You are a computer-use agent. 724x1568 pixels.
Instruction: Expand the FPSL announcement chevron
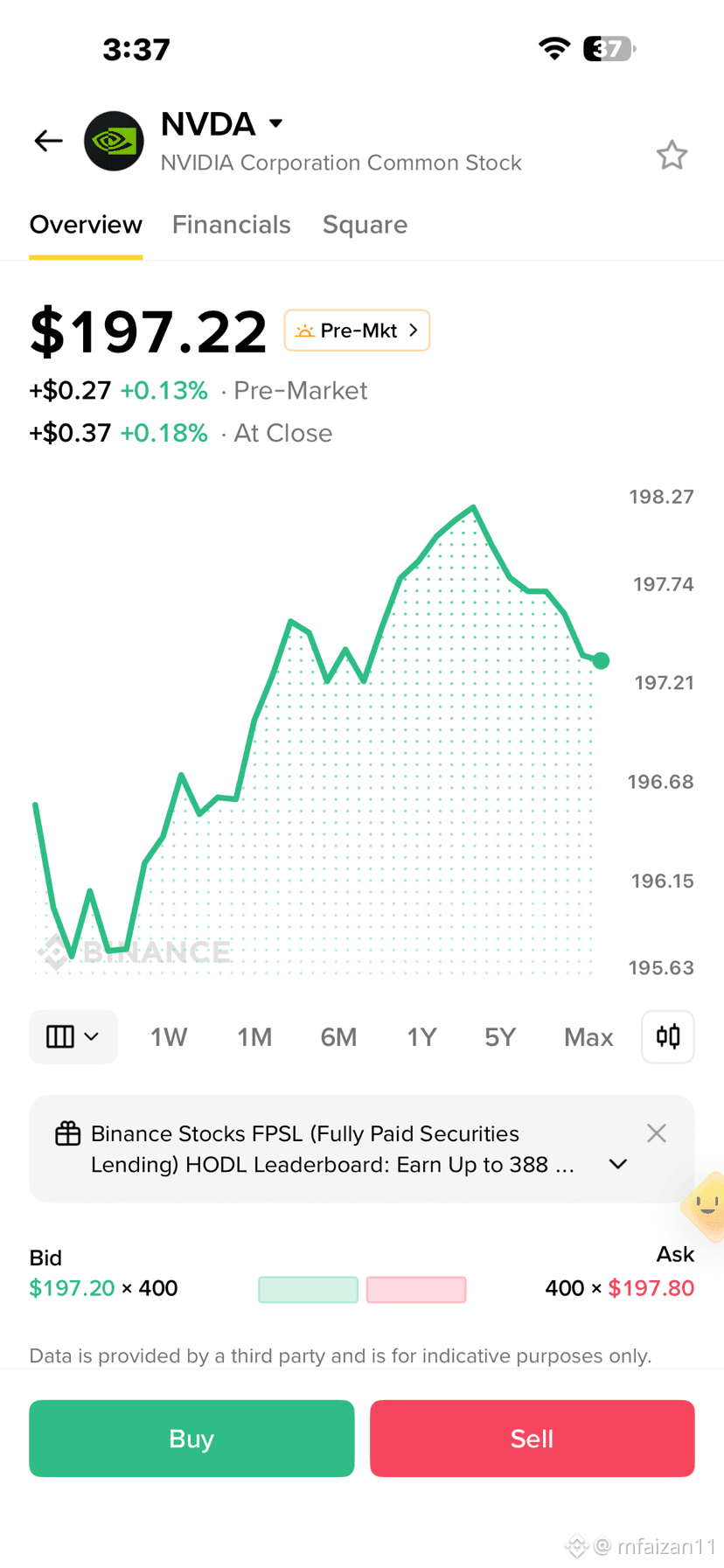[x=618, y=1164]
